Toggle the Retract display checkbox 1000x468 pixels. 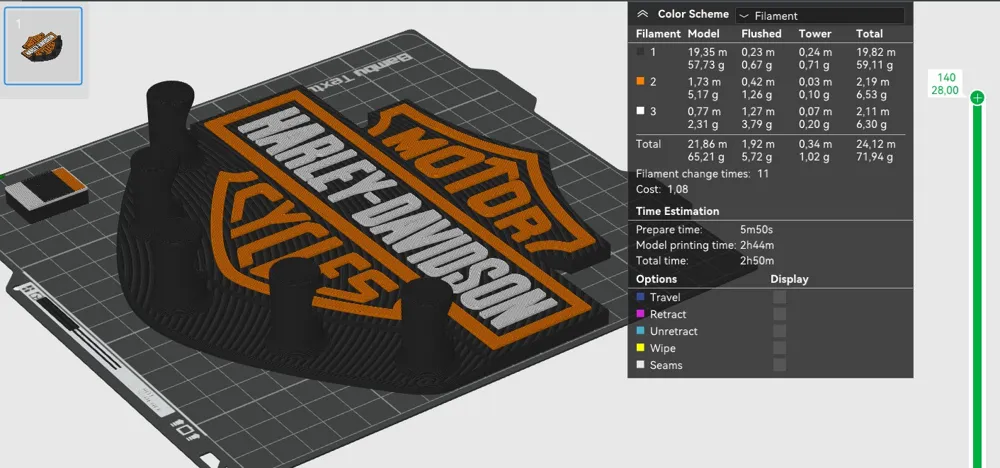tap(779, 314)
